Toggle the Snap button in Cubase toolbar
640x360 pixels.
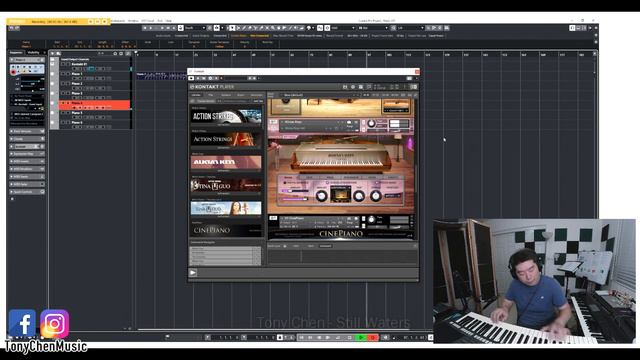pos(320,28)
